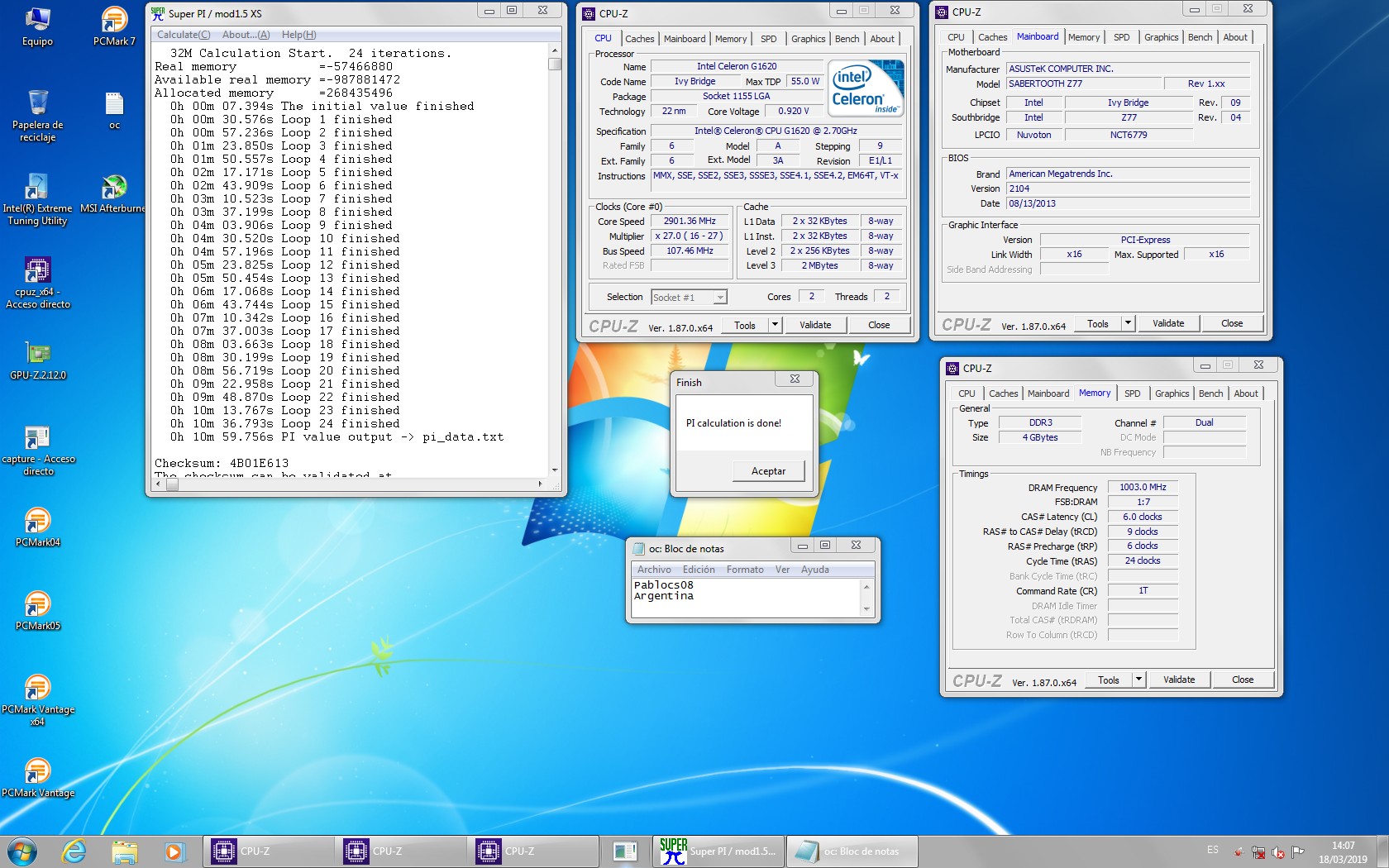Click the Intel Celeron logo in CPU-Z

[866, 88]
